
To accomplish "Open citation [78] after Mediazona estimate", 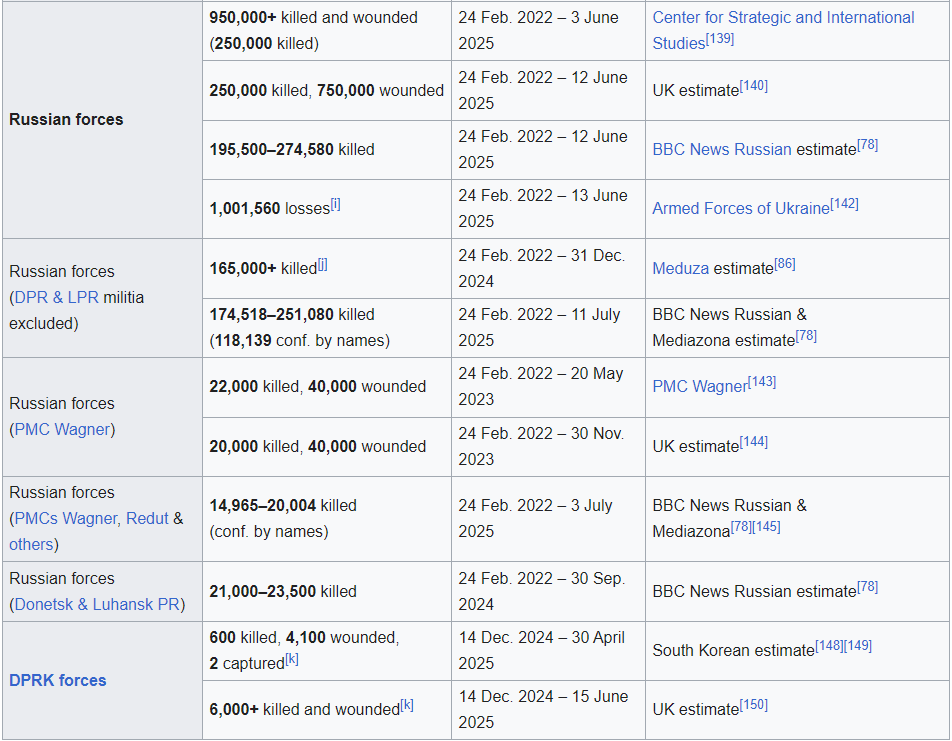I will click(806, 336).
